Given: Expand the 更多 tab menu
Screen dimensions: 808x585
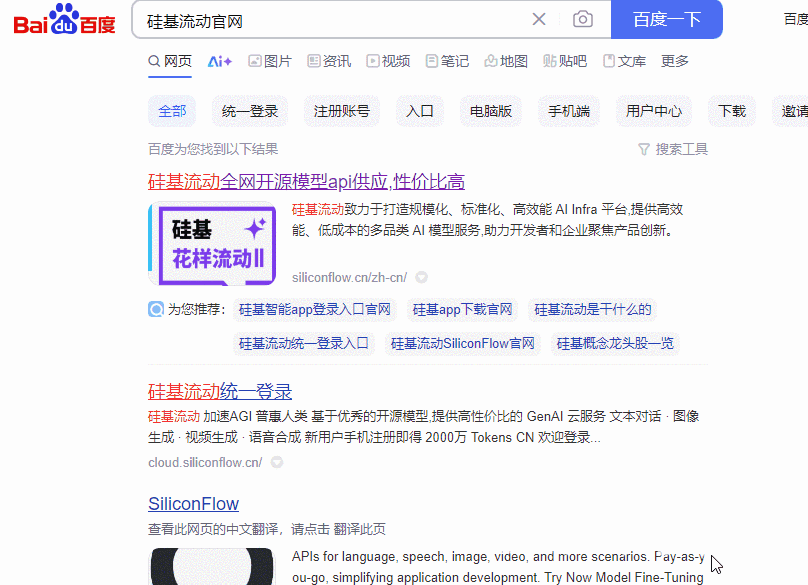Looking at the screenshot, I should click(x=675, y=61).
